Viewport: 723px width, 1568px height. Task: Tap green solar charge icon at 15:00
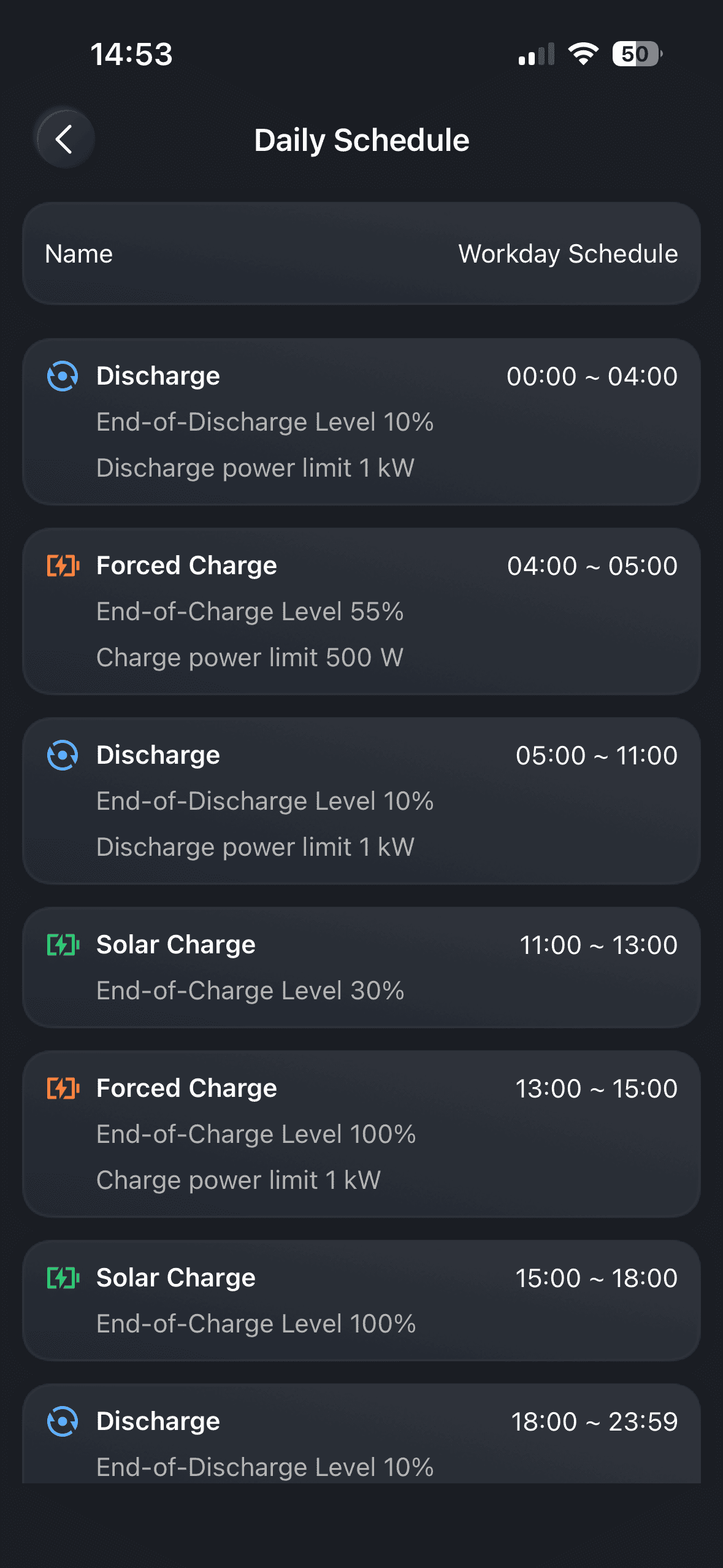tap(63, 1278)
